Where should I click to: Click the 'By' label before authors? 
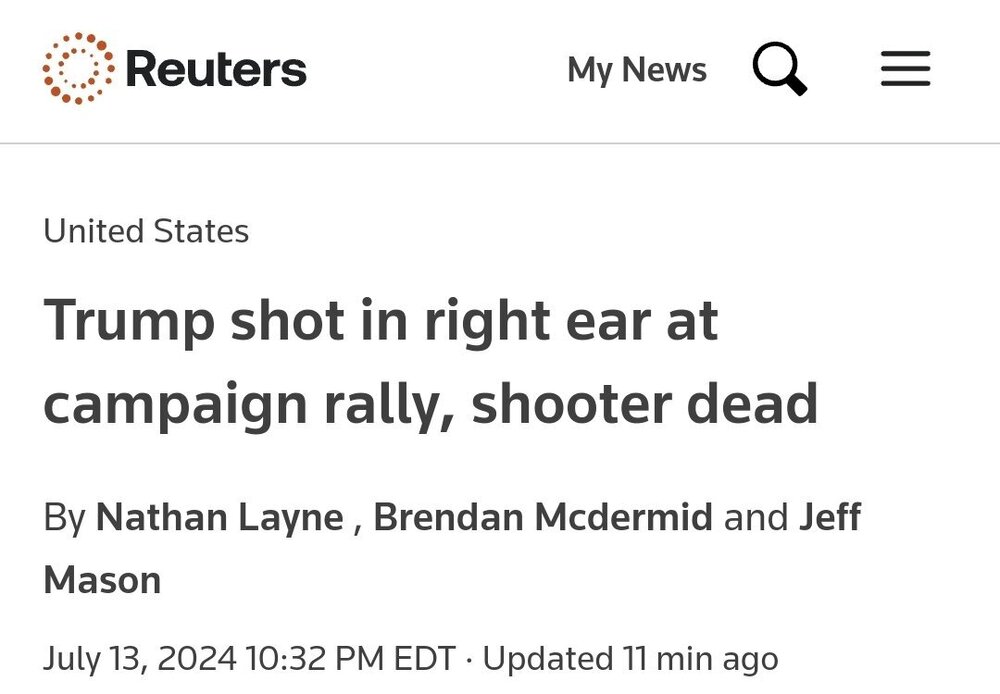point(64,518)
